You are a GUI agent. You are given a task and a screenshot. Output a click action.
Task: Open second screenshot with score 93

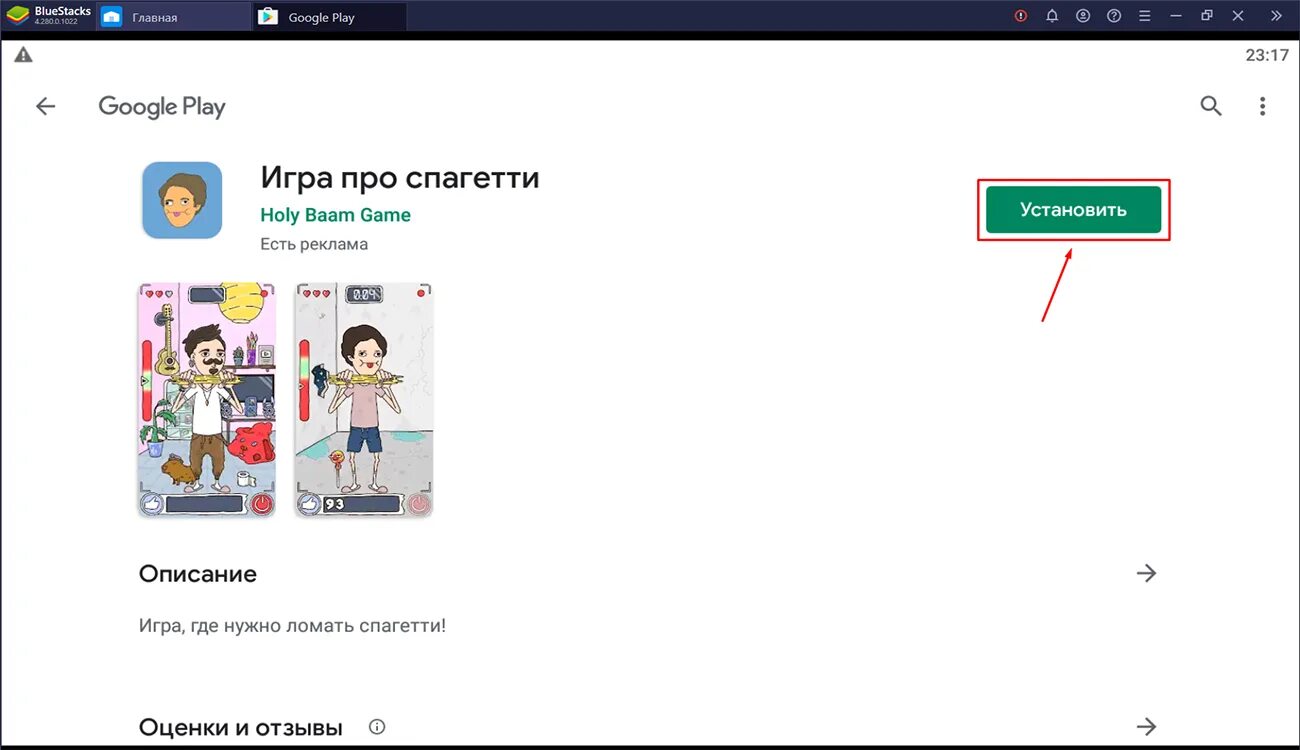364,400
